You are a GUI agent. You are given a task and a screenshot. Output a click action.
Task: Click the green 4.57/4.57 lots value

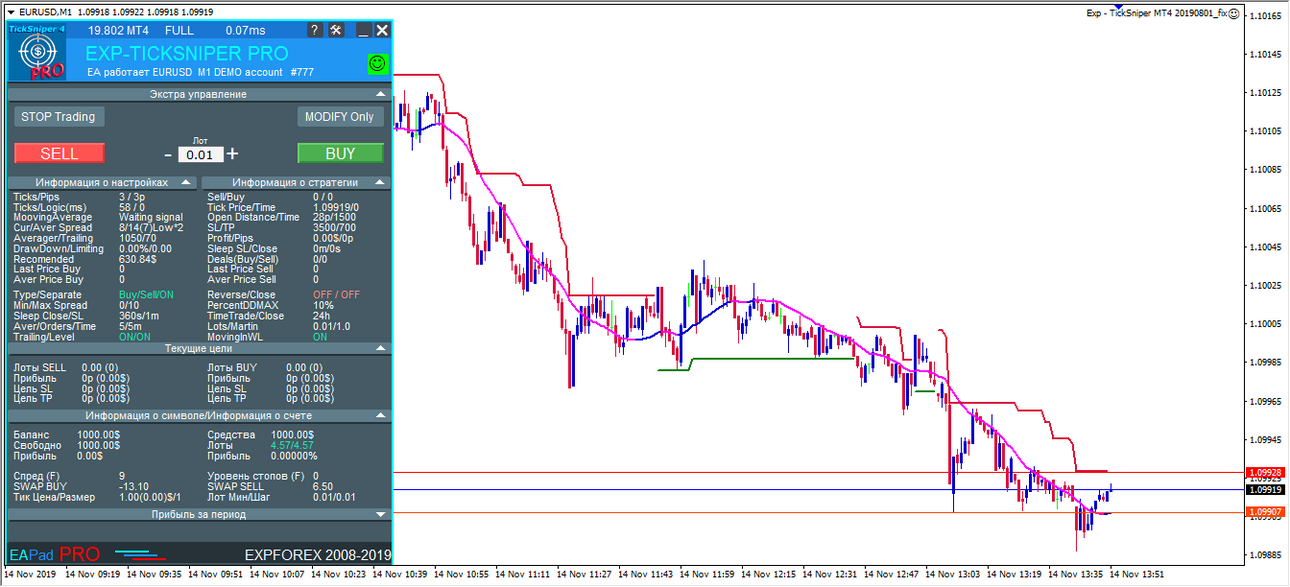click(x=291, y=446)
